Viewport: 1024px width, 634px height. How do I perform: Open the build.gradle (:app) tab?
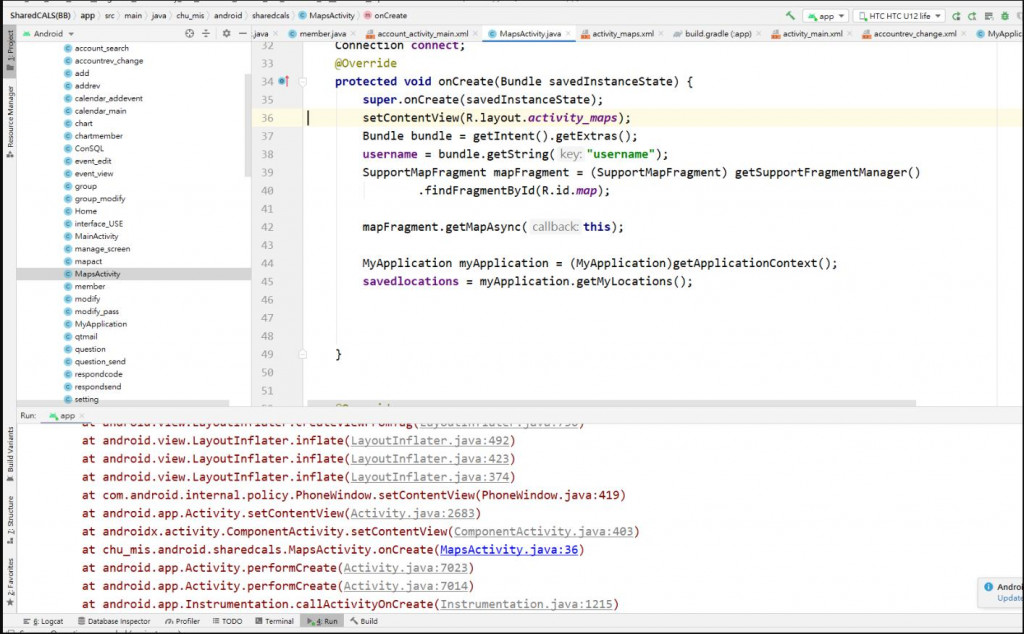pos(718,33)
